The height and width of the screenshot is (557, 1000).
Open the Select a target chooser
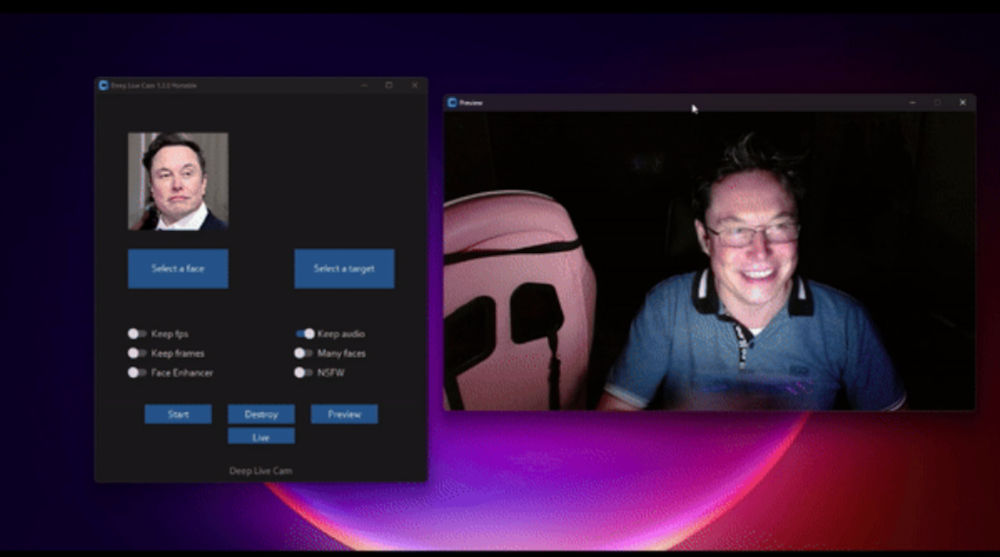tap(344, 269)
